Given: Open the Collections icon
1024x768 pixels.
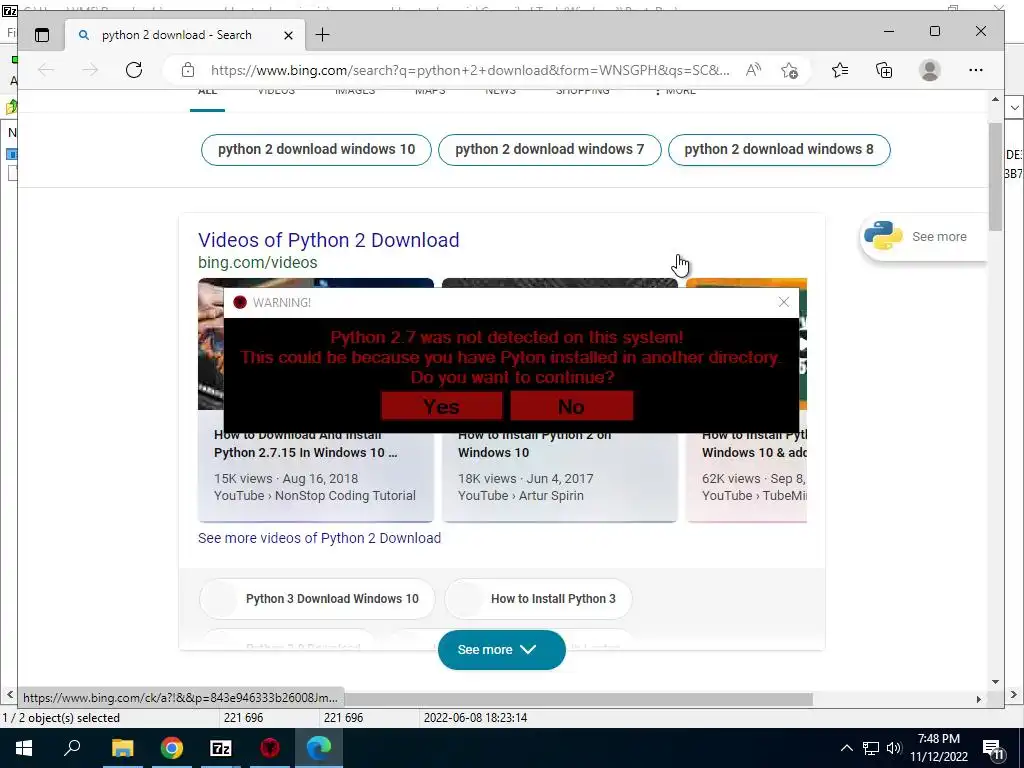Looking at the screenshot, I should tap(884, 70).
